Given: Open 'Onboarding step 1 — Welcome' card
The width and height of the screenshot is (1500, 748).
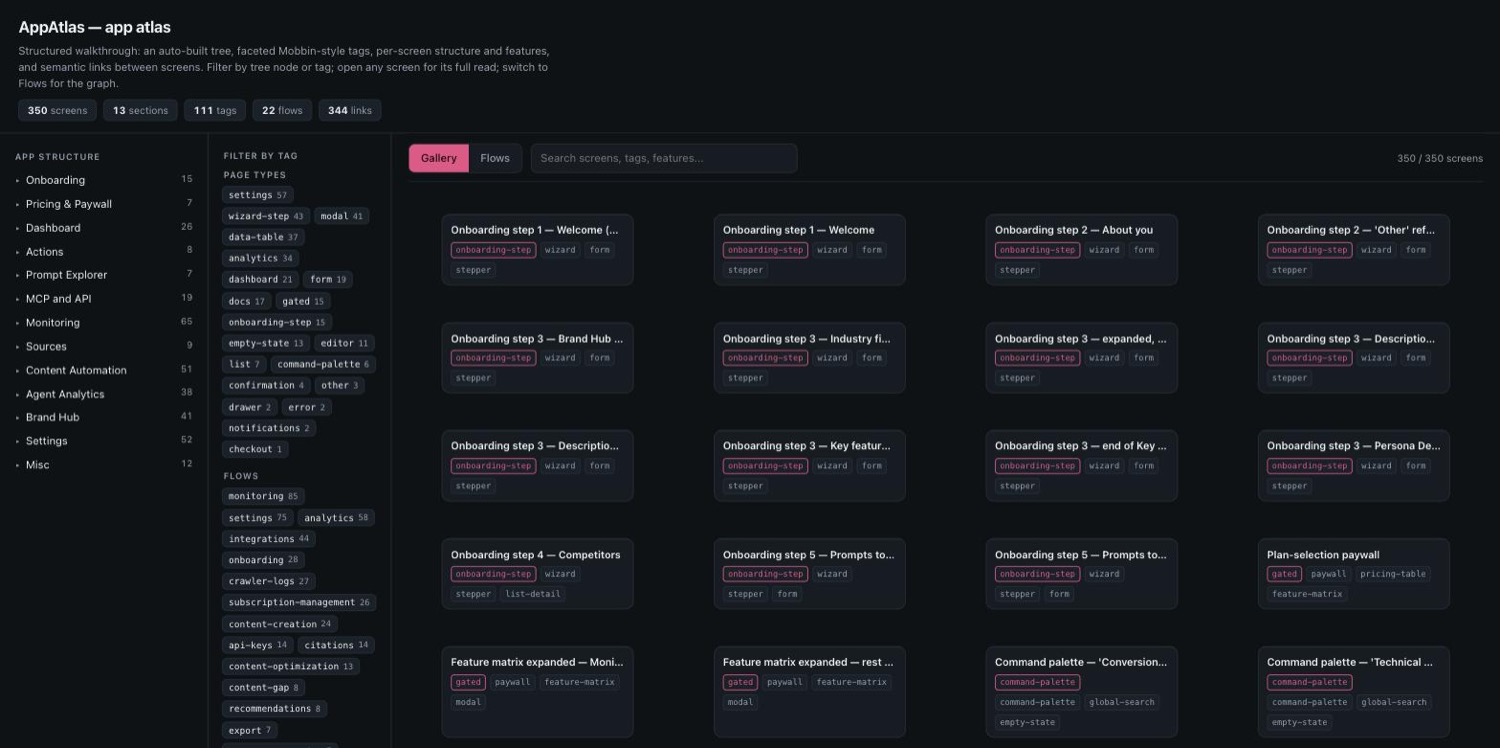Looking at the screenshot, I should [x=809, y=249].
